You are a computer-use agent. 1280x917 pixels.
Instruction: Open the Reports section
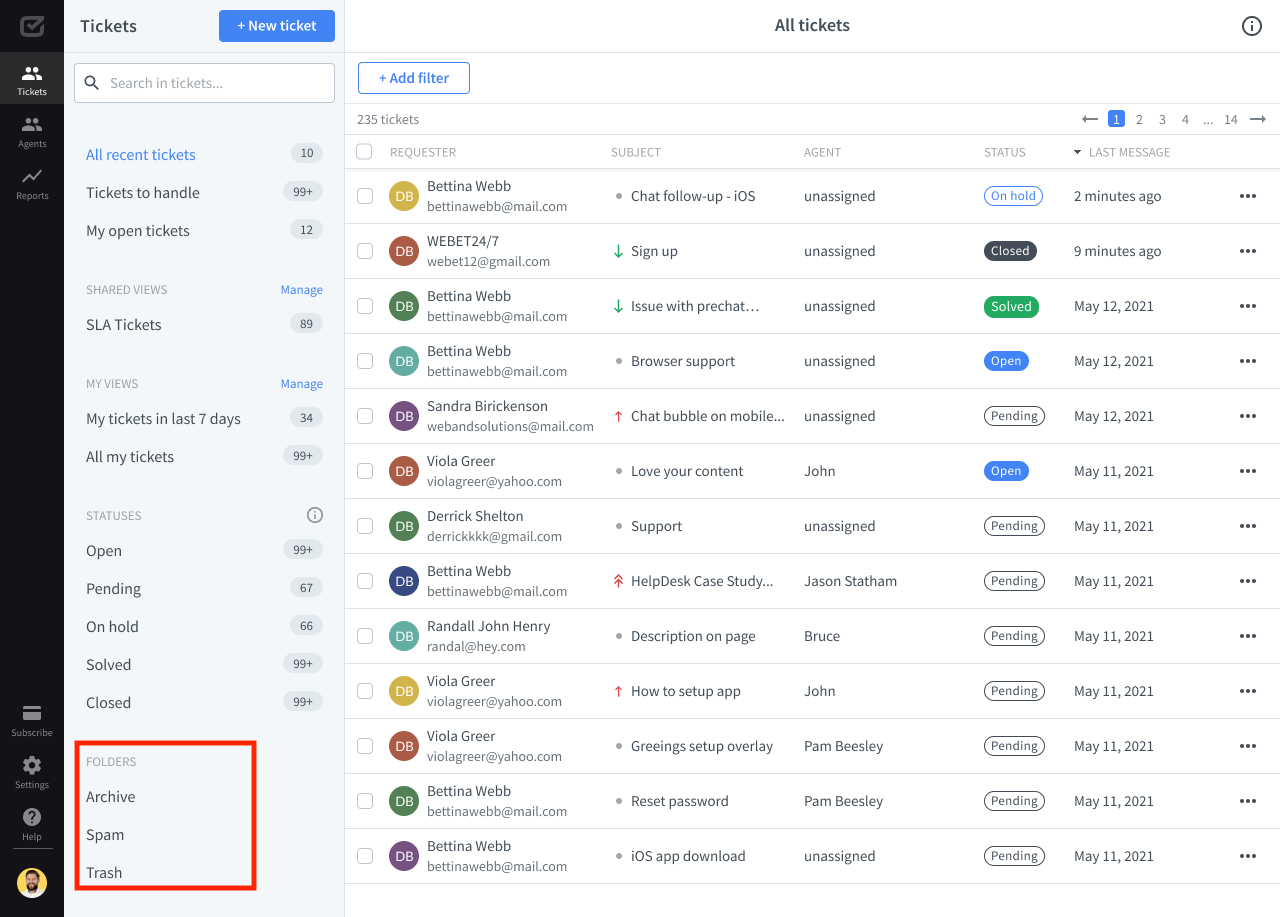click(32, 183)
